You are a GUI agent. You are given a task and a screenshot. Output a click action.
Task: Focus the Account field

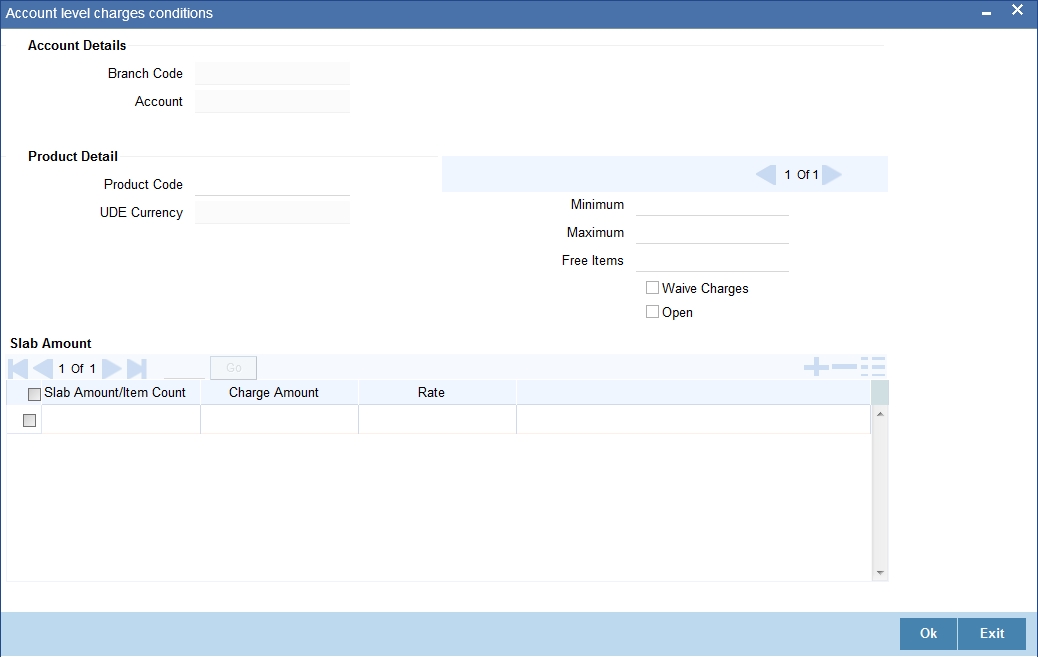[x=272, y=101]
